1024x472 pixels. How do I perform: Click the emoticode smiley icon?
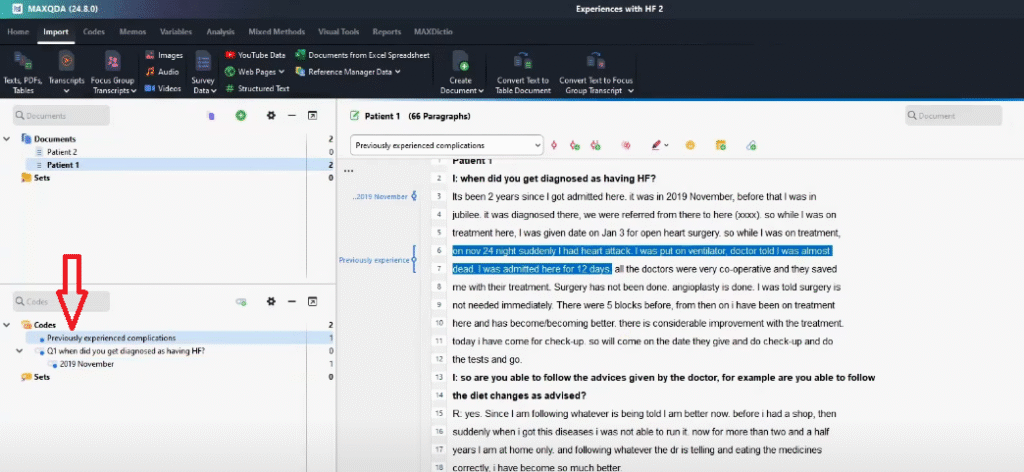click(x=690, y=145)
